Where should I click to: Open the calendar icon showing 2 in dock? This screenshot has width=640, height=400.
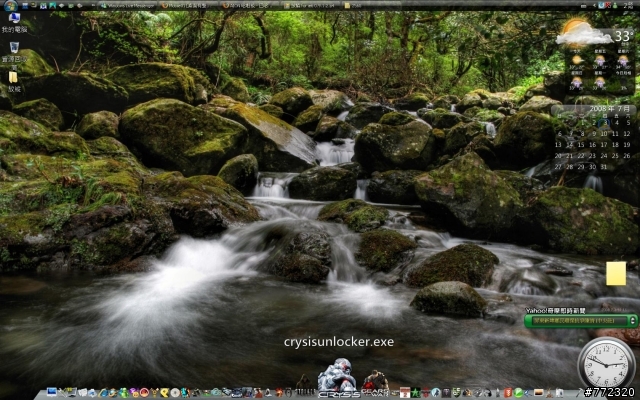(x=405, y=392)
